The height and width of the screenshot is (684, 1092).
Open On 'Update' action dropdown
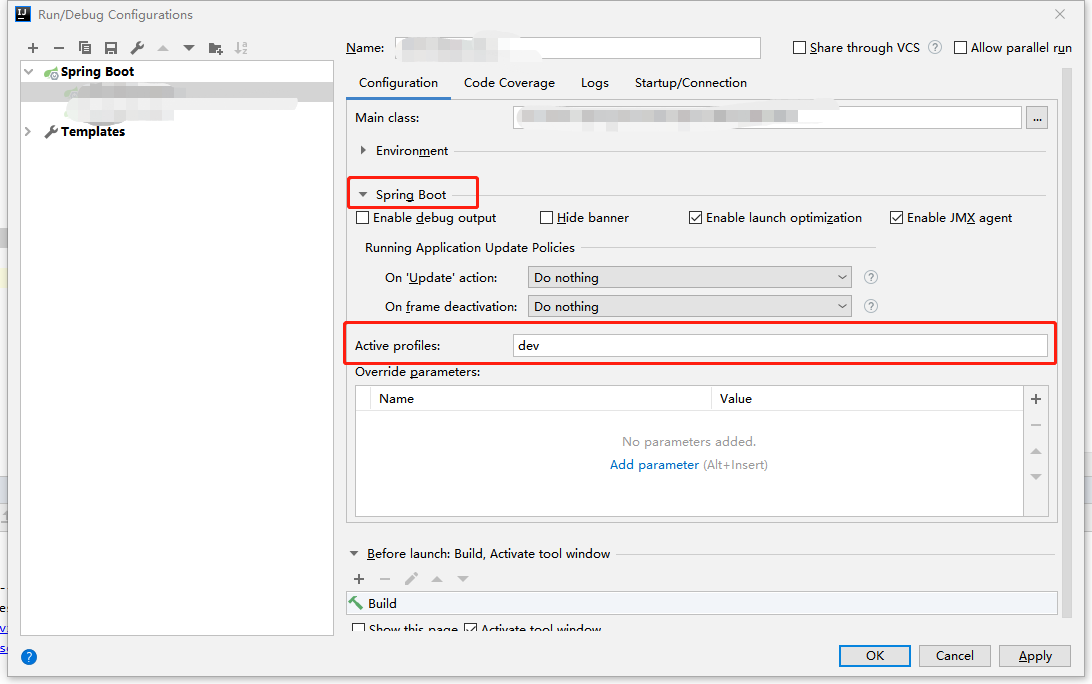coord(689,277)
